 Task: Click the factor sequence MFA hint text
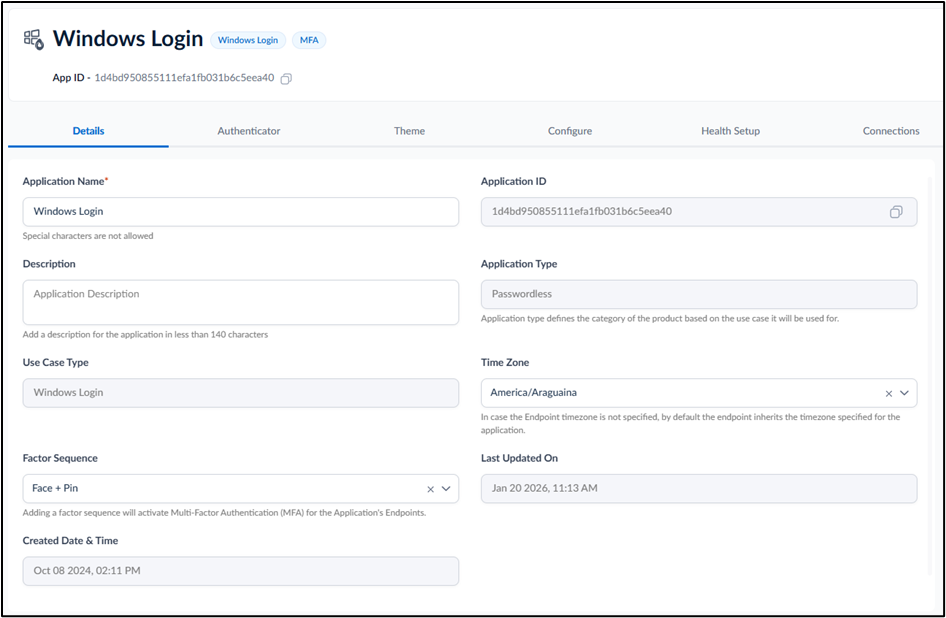pos(224,513)
